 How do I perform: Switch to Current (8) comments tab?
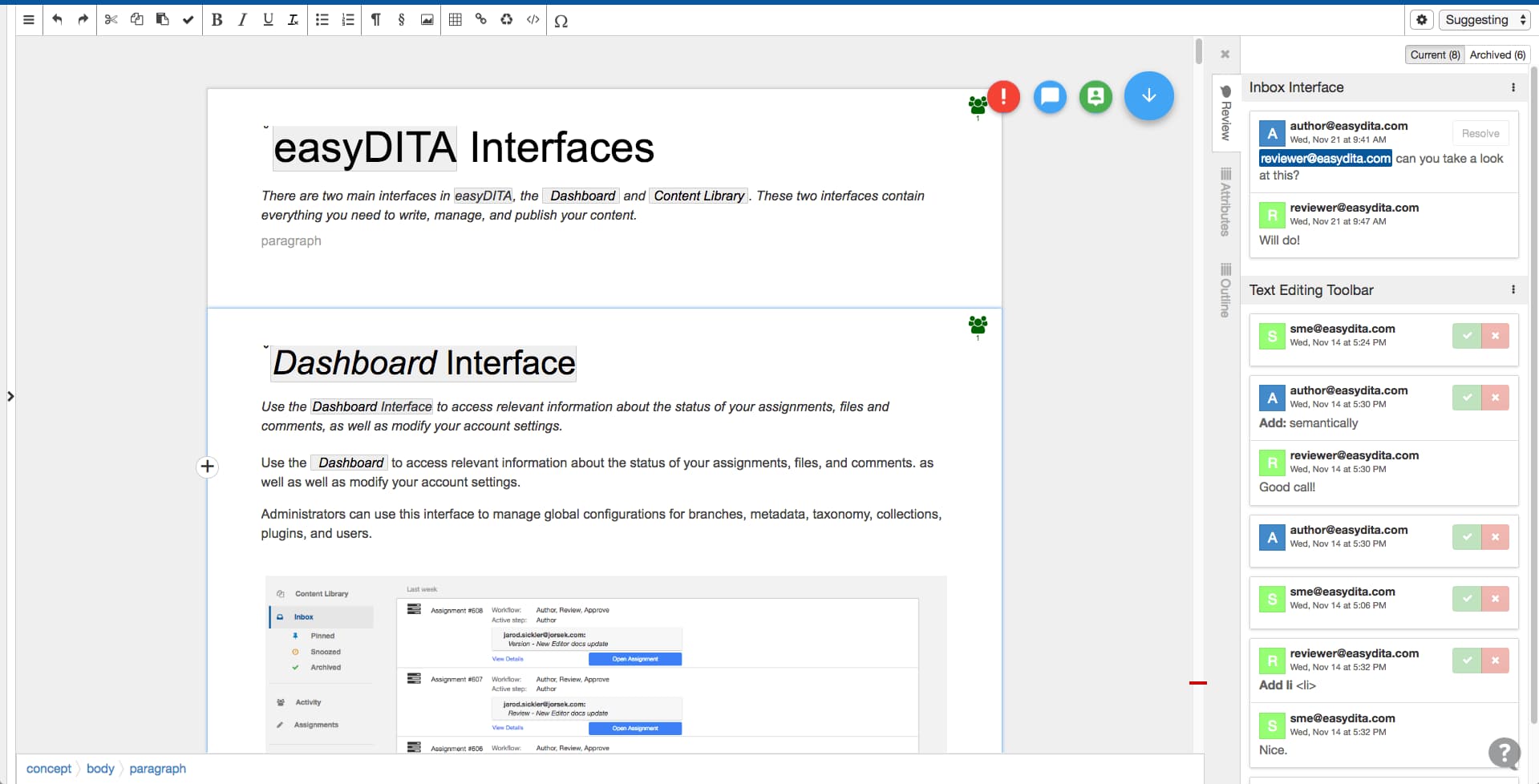pyautogui.click(x=1435, y=55)
